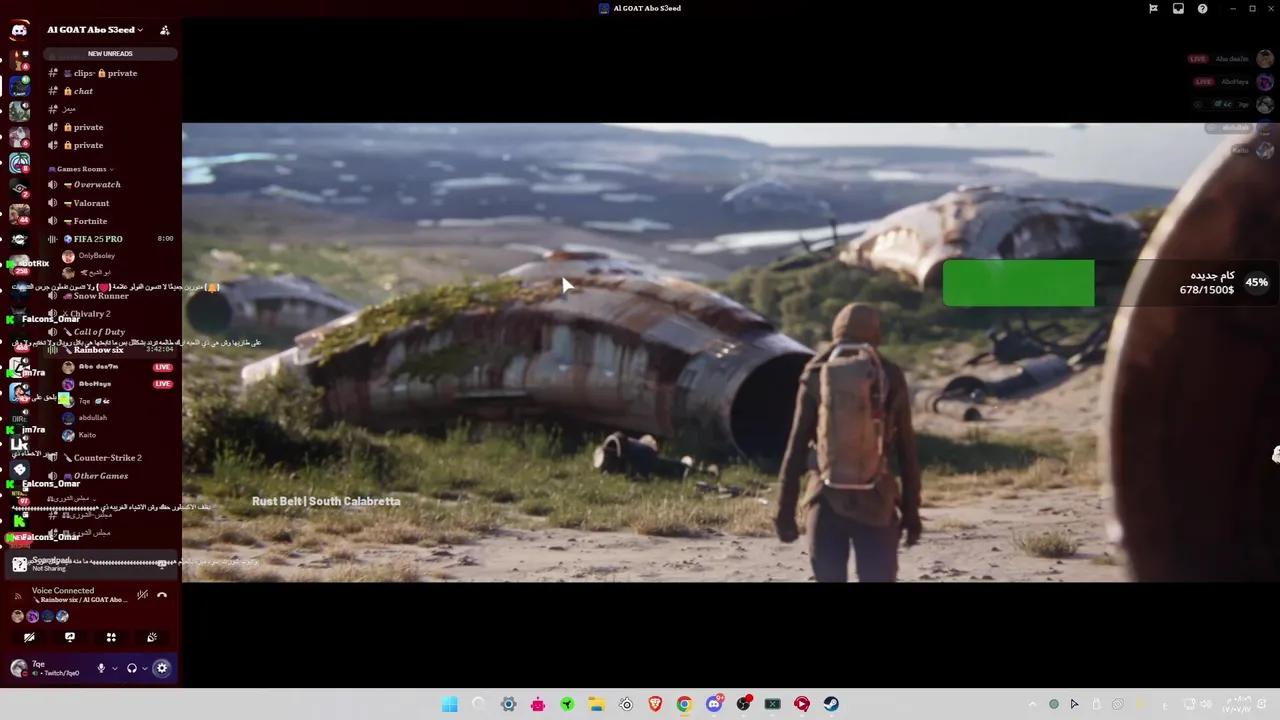Collapse the Games Rooms category
This screenshot has width=1280, height=720.
(x=82, y=169)
